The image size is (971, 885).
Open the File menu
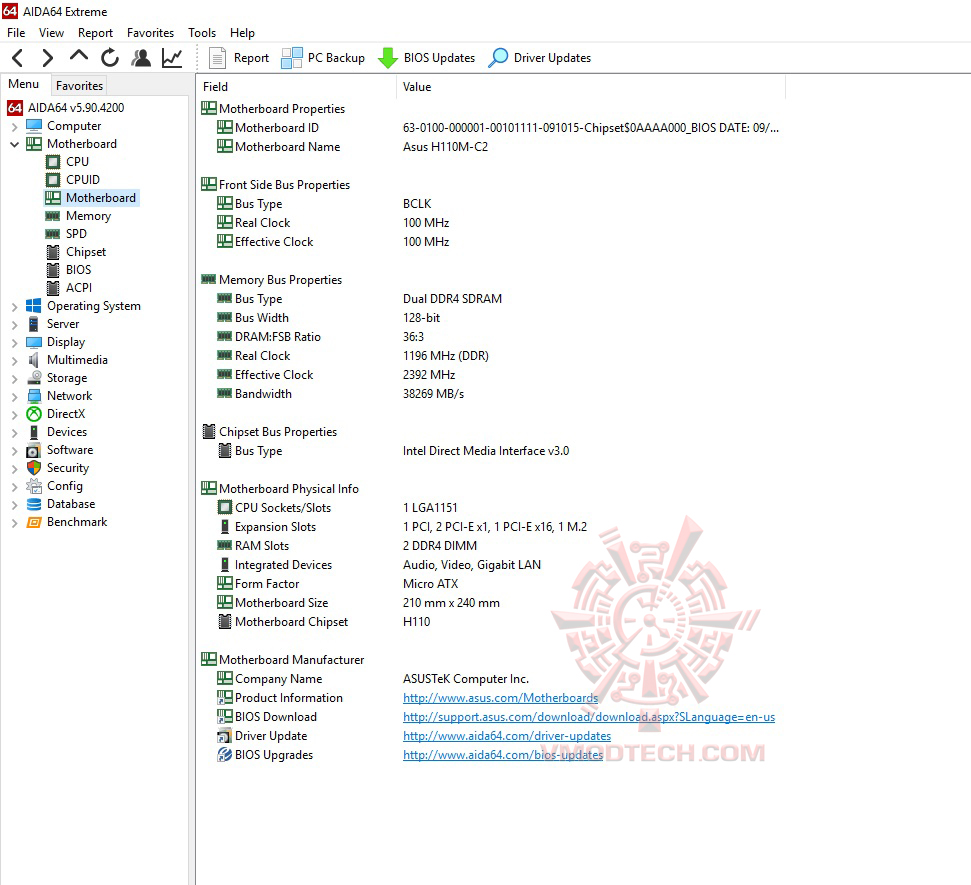pos(16,33)
